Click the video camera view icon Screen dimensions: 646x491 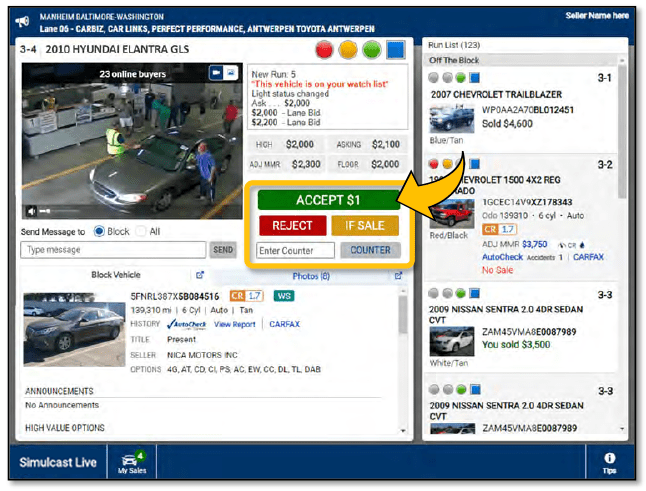point(215,73)
